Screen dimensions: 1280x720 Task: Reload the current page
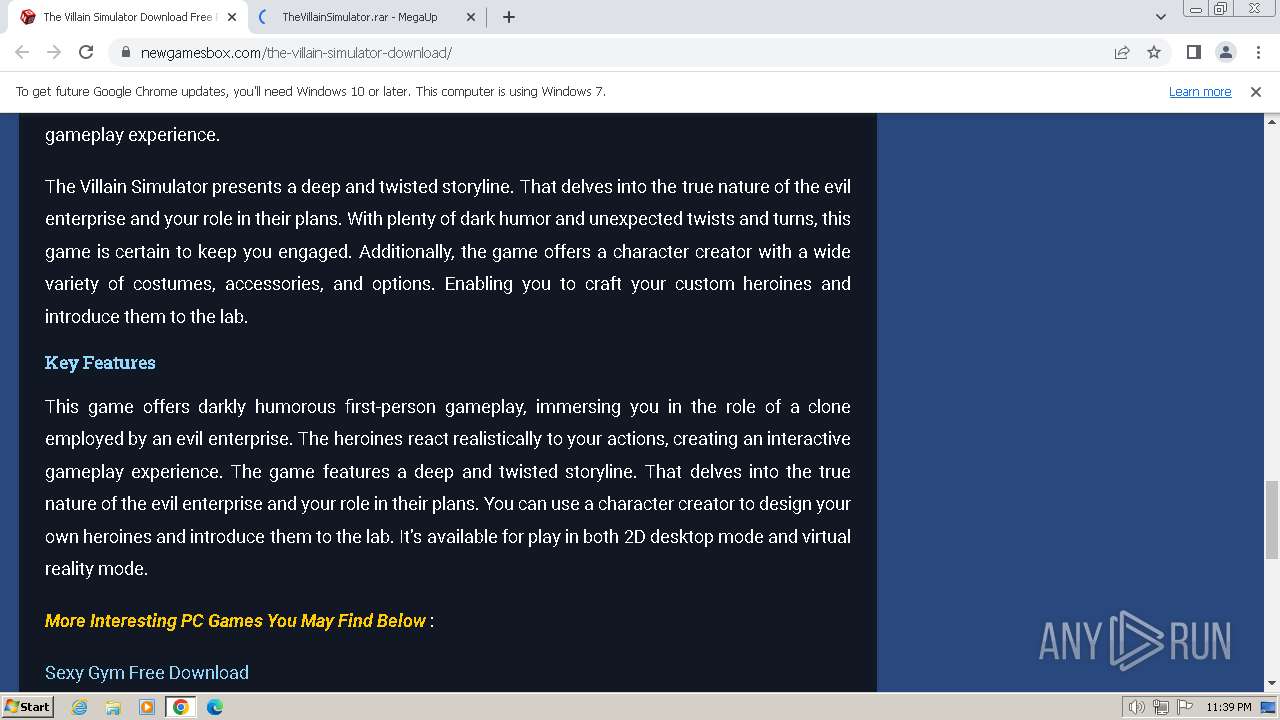tap(86, 52)
